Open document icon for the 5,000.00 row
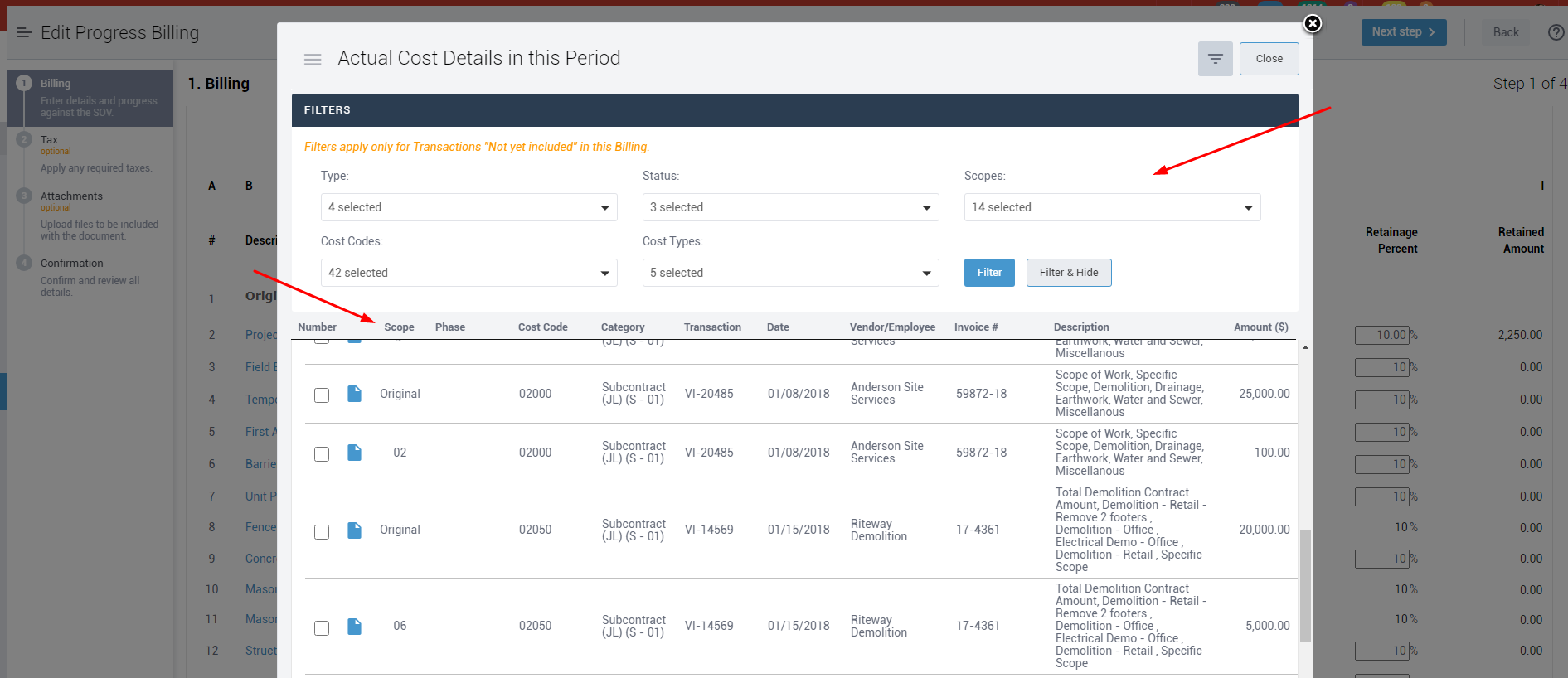 (x=354, y=627)
